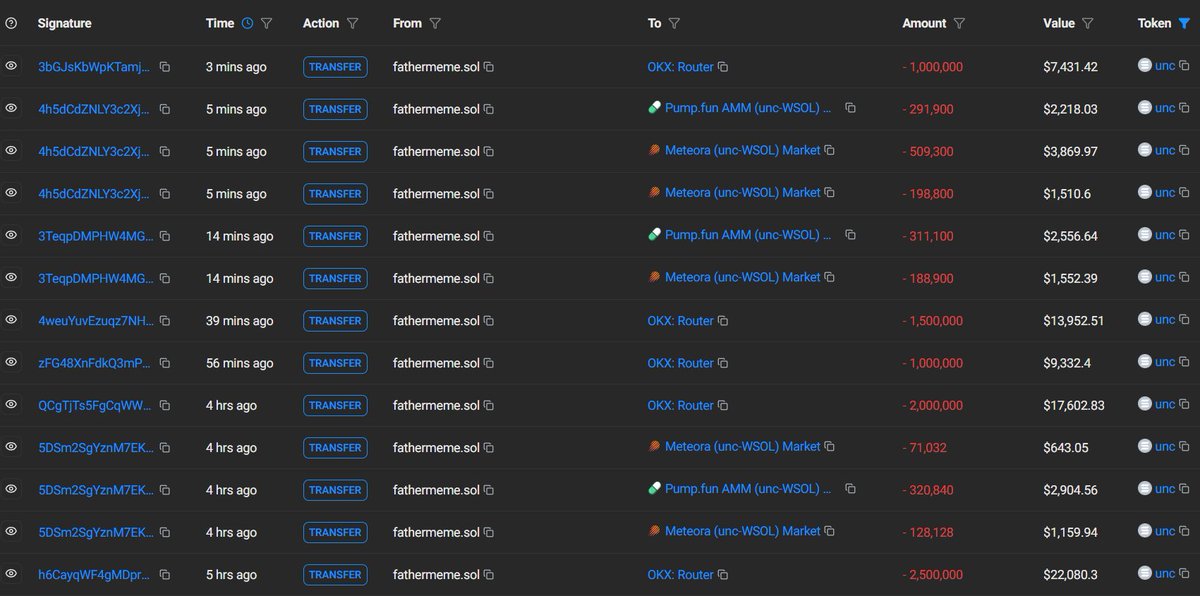Image resolution: width=1200 pixels, height=596 pixels.
Task: Open the active blue Token column filter
Action: 1185,23
